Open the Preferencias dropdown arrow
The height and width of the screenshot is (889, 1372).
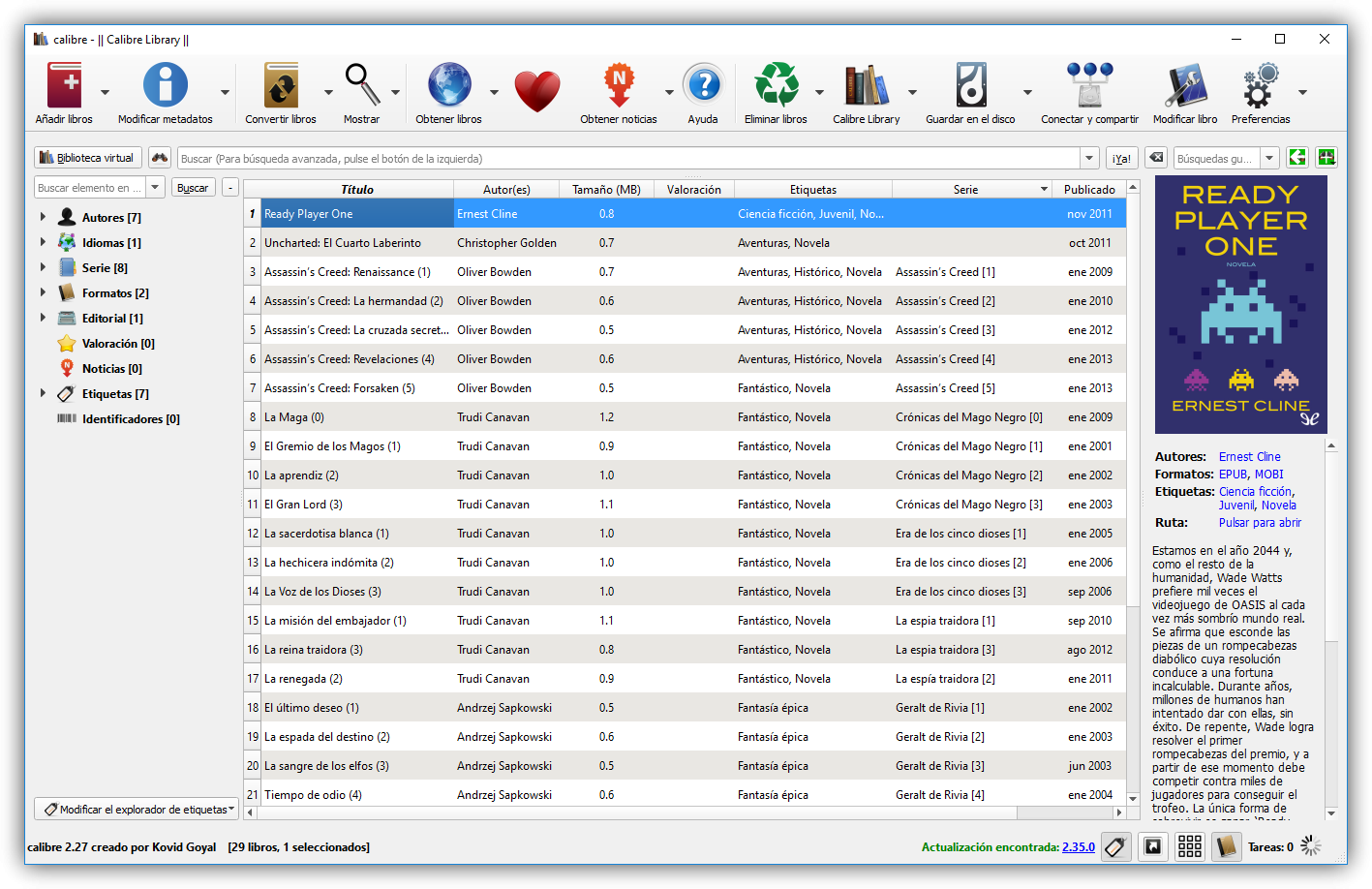pyautogui.click(x=1302, y=93)
